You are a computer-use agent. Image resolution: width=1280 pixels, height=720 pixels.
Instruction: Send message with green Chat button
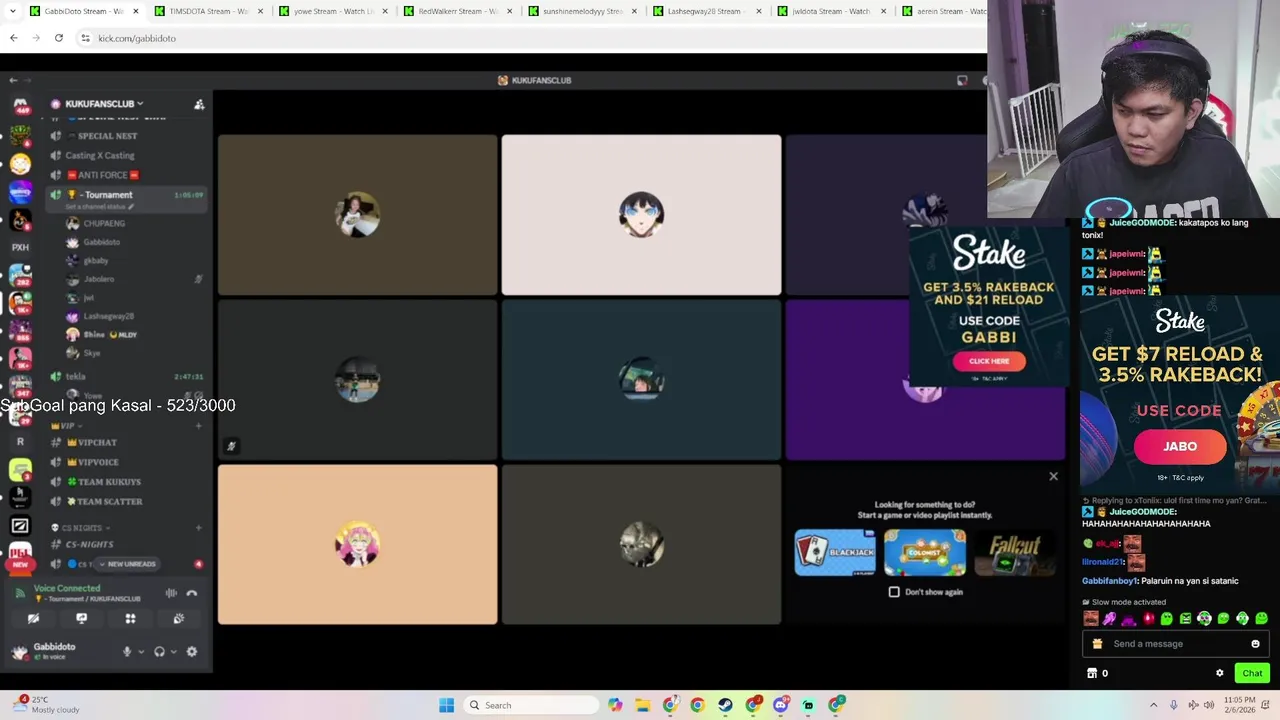click(x=1252, y=673)
